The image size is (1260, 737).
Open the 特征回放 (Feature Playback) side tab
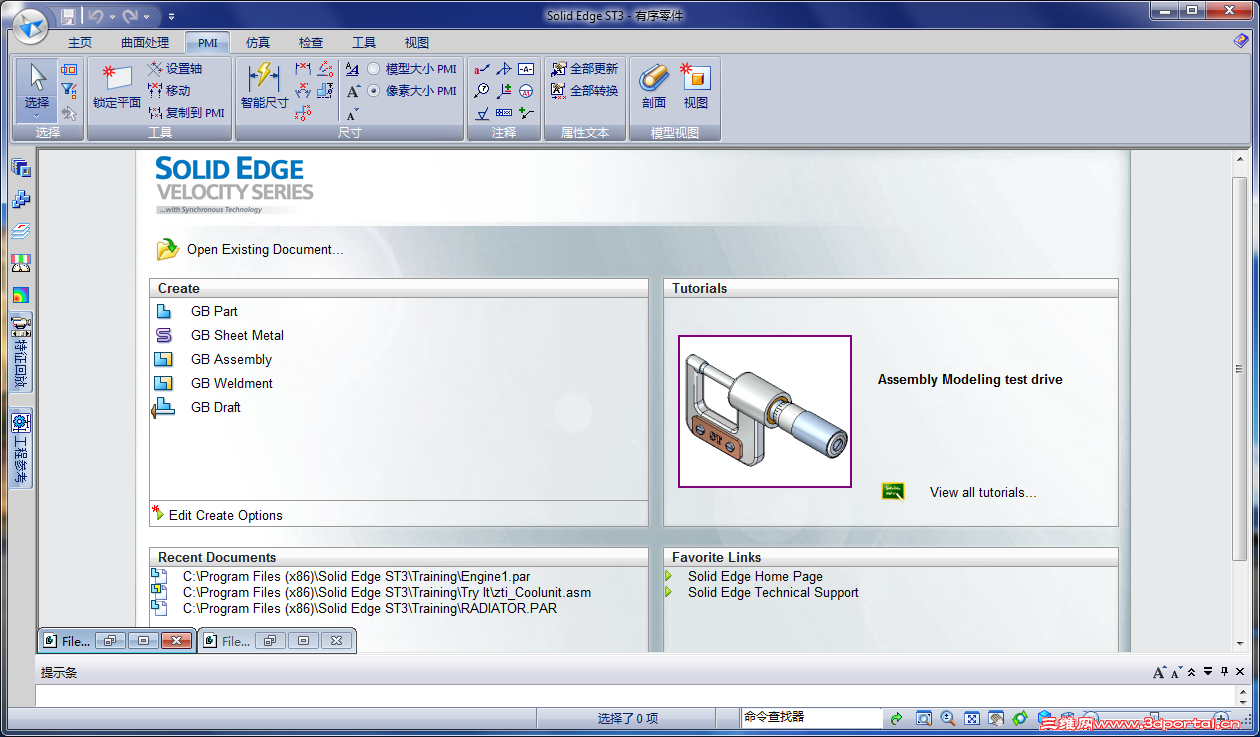point(21,351)
